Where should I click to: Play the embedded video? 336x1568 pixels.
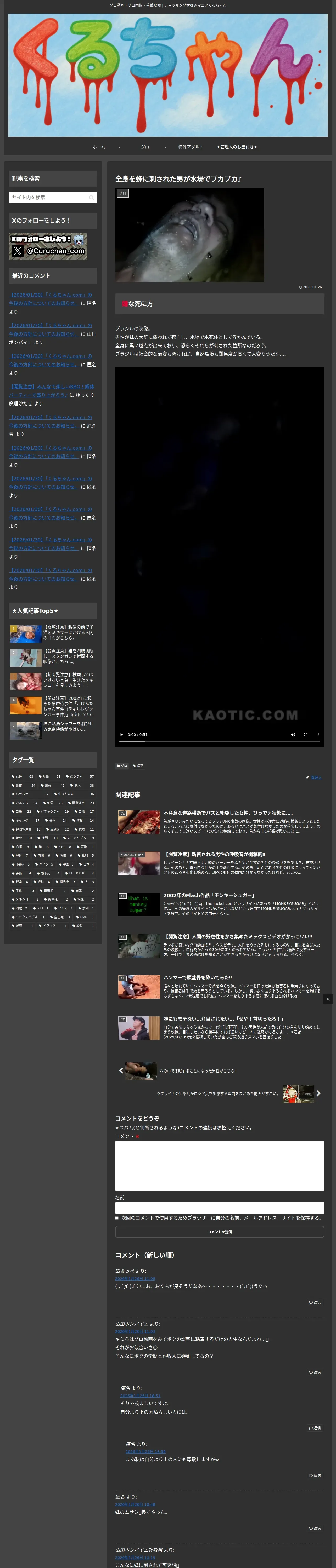pyautogui.click(x=121, y=734)
